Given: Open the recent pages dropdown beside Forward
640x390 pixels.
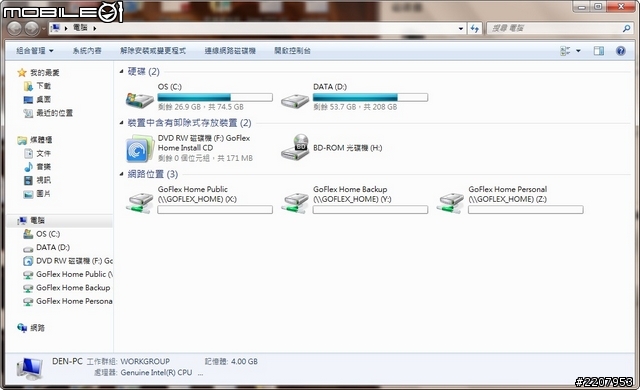Looking at the screenshot, I should pyautogui.click(x=44, y=29).
